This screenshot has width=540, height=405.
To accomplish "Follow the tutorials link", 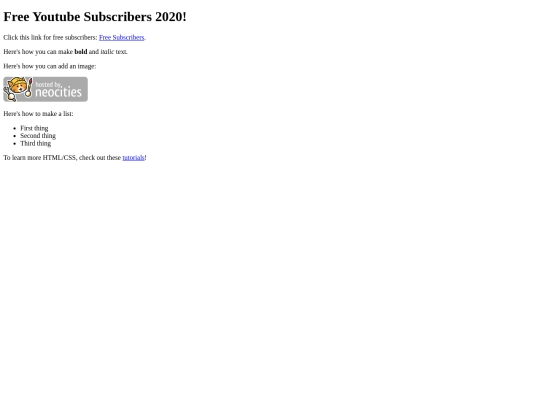I will point(133,158).
